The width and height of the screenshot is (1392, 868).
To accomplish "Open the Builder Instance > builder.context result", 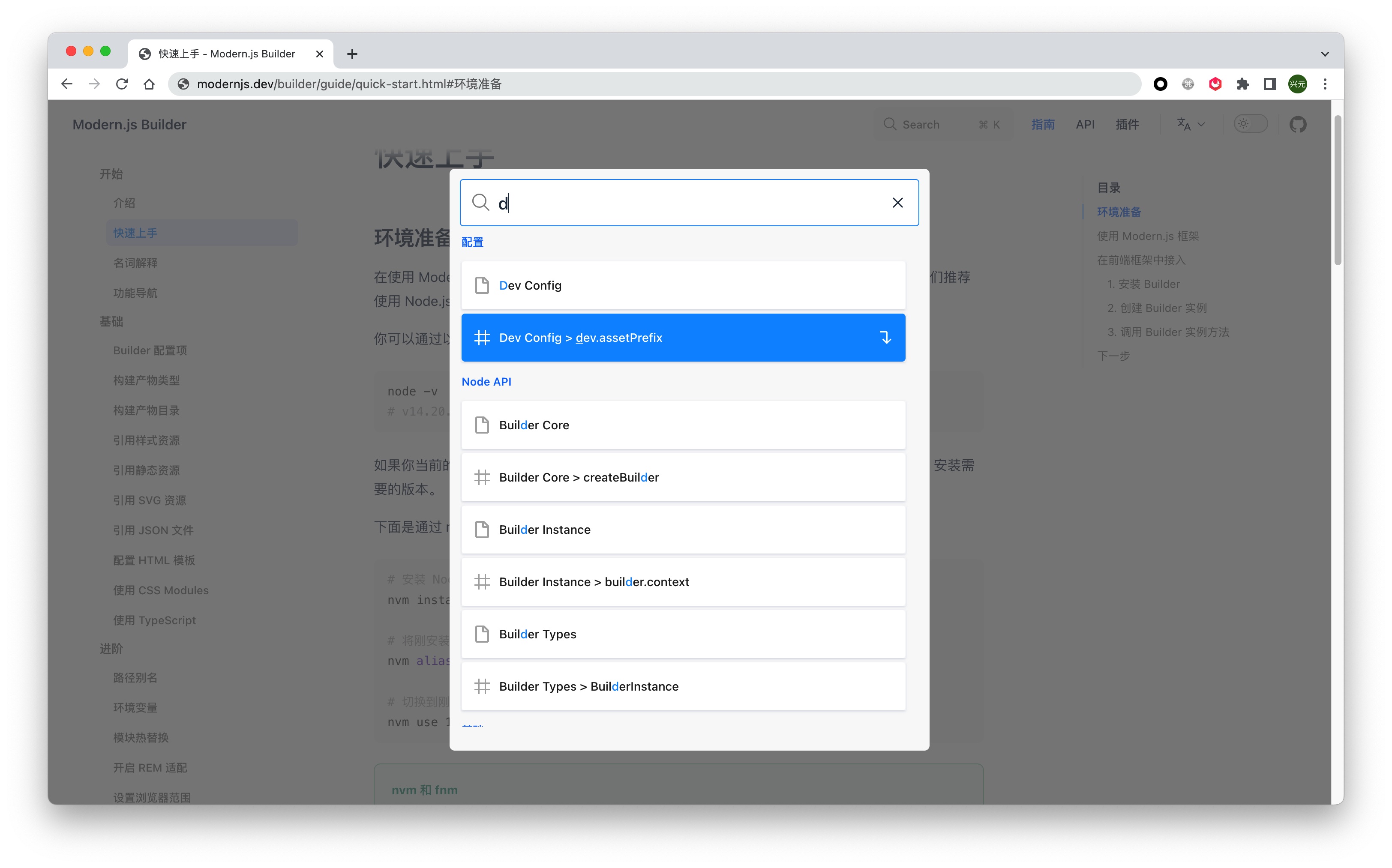I will pos(684,581).
